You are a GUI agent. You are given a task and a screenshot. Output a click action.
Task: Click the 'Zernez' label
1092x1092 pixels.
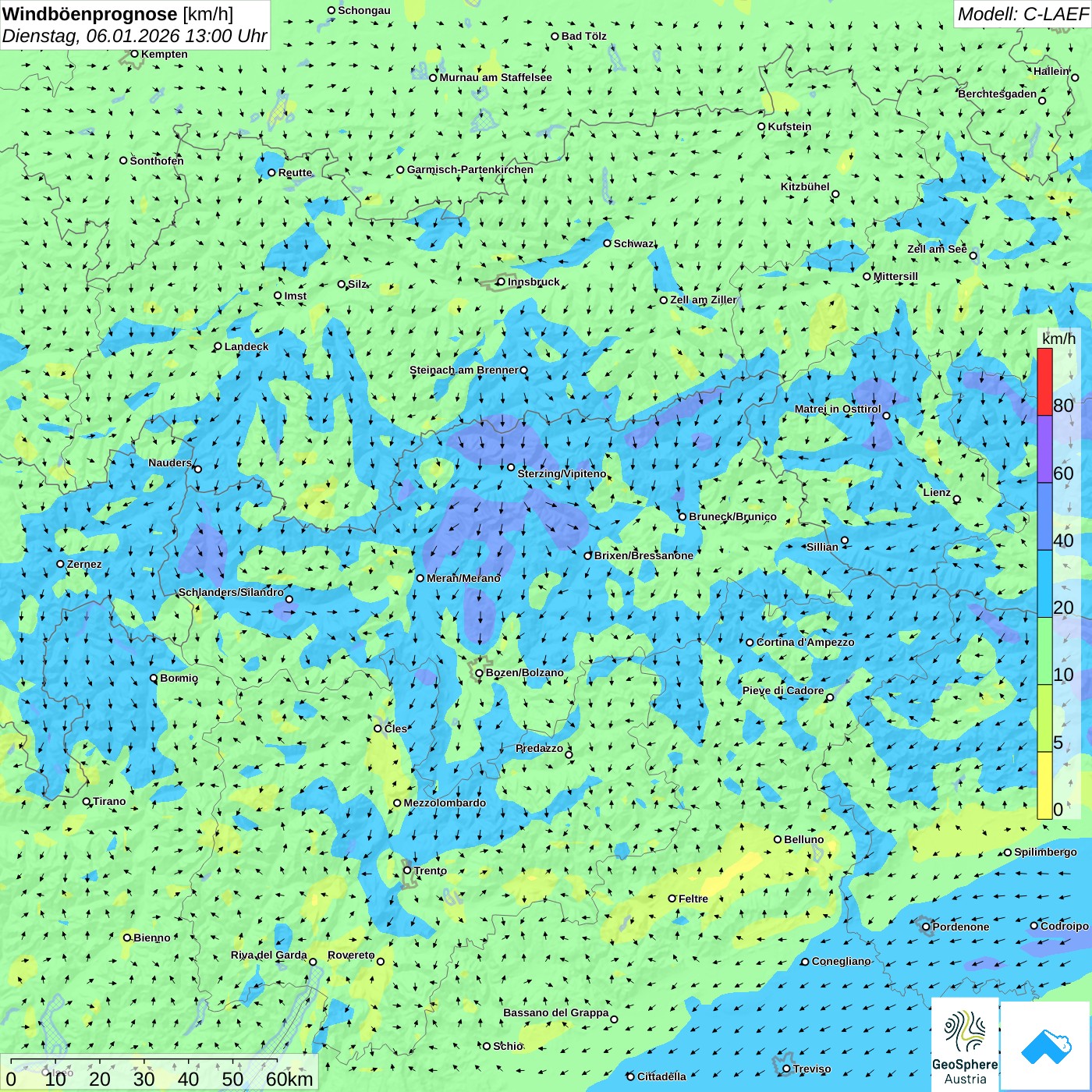click(x=84, y=564)
